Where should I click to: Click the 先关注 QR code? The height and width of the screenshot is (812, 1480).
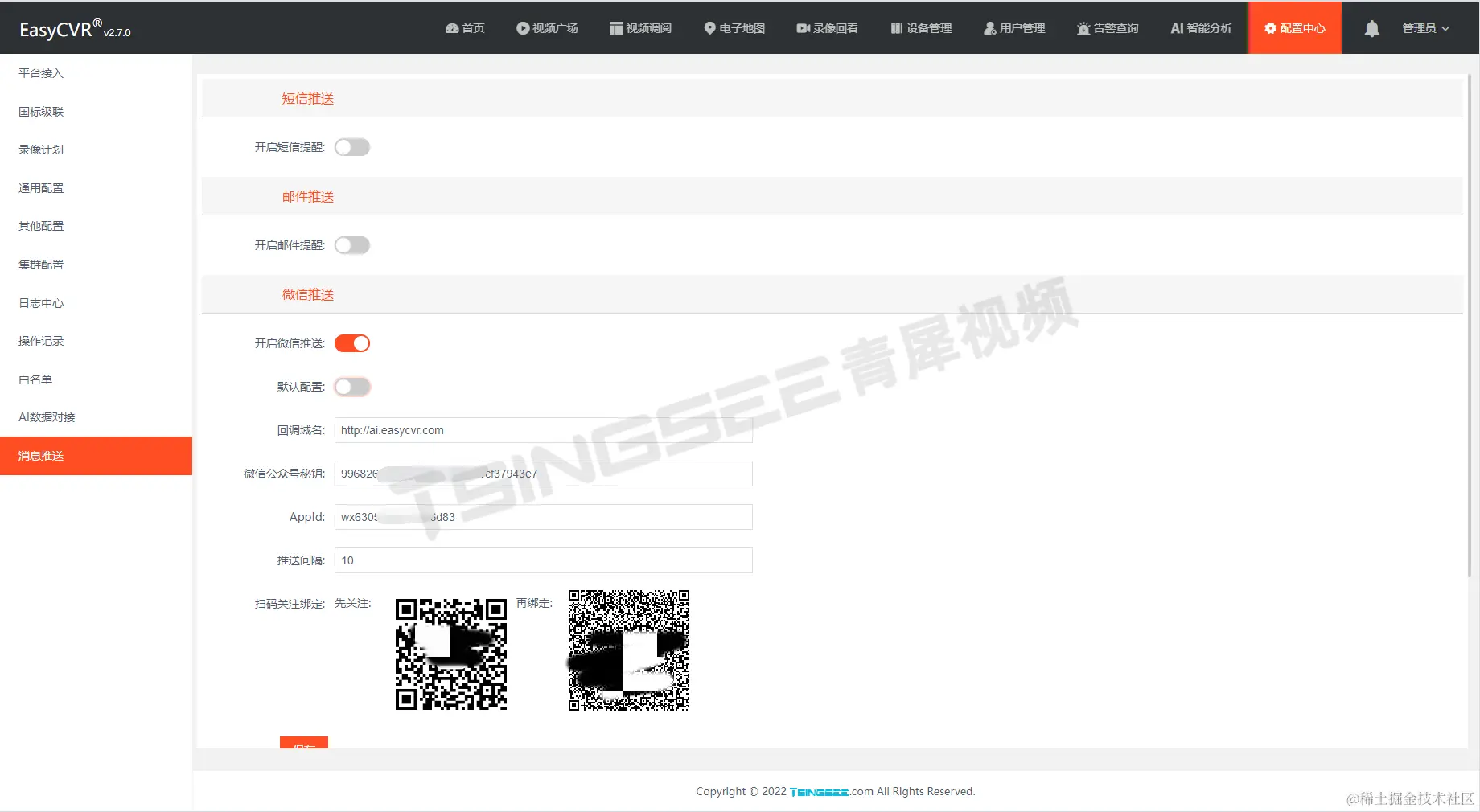point(451,654)
